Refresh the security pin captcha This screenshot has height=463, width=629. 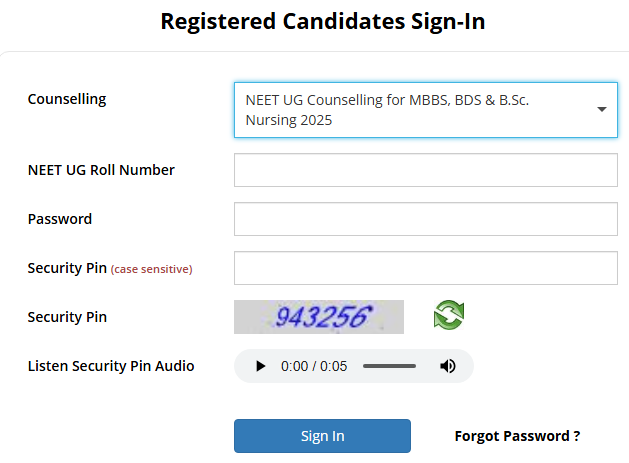click(449, 316)
